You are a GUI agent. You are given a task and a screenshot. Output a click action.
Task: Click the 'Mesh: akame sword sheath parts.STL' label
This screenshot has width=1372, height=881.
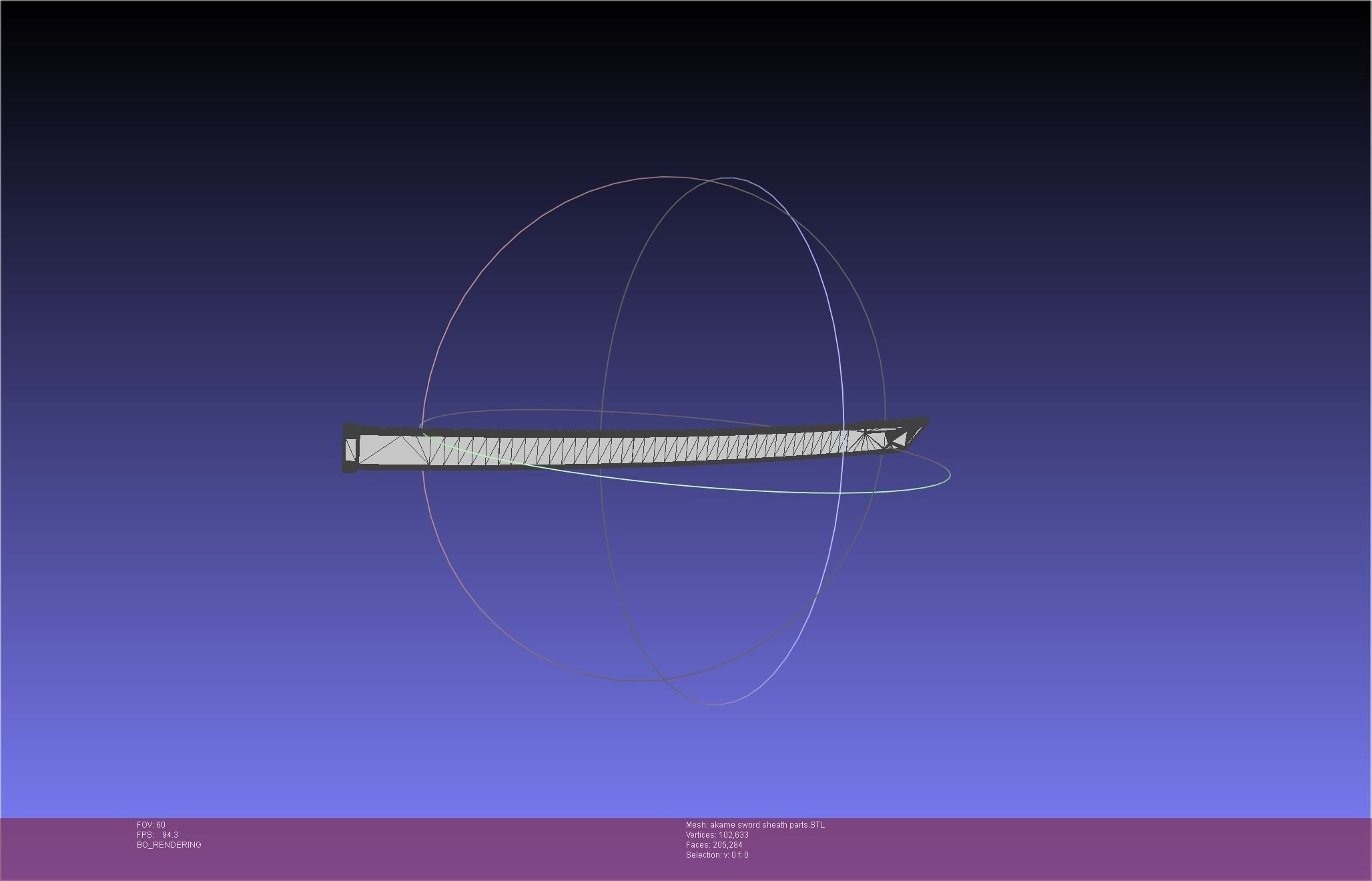coord(755,825)
